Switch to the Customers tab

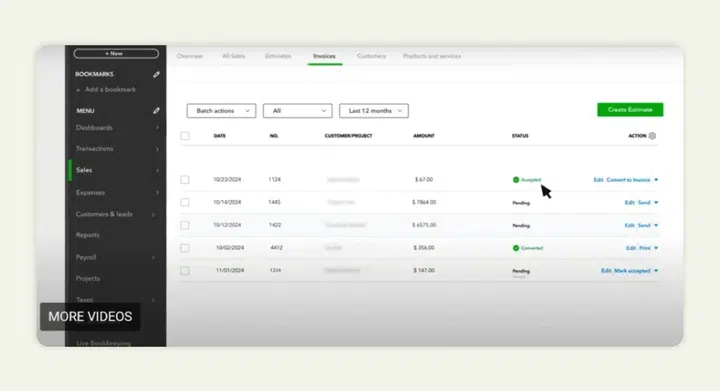pyautogui.click(x=371, y=56)
